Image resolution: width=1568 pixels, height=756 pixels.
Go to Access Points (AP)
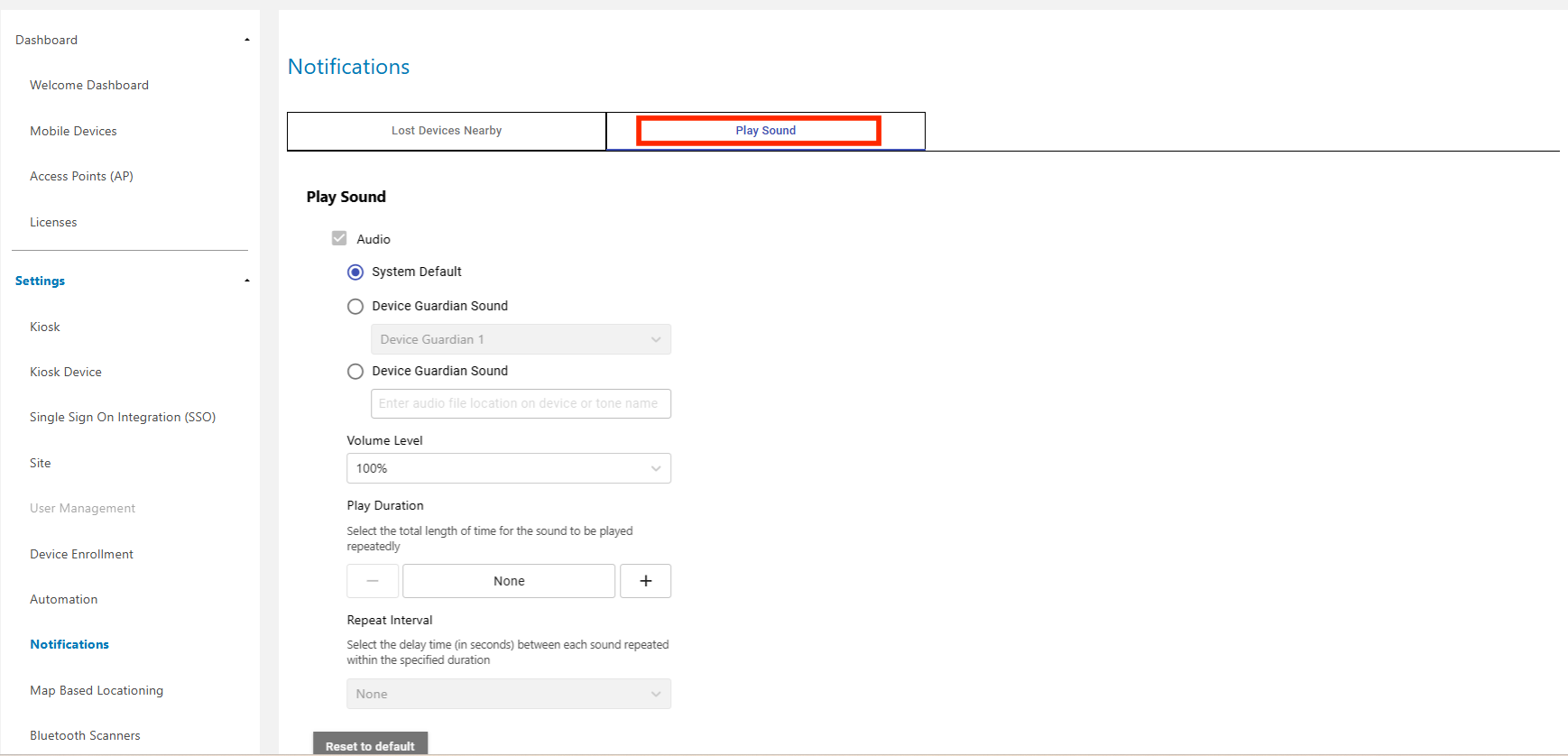point(81,176)
